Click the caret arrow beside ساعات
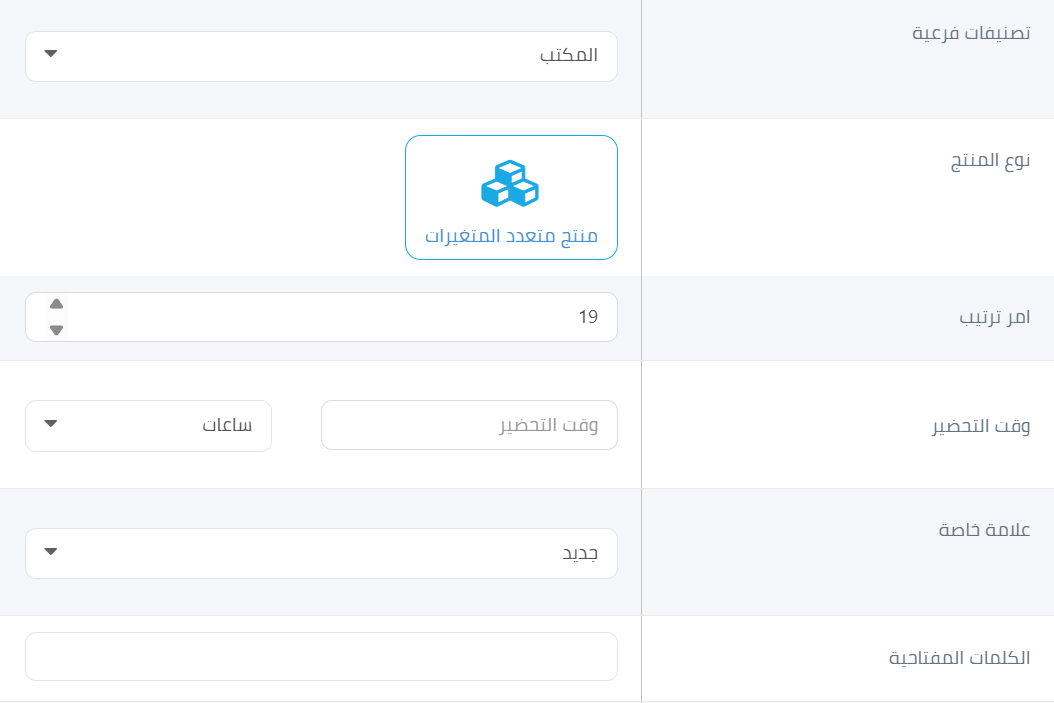The height and width of the screenshot is (703, 1054). coord(50,423)
